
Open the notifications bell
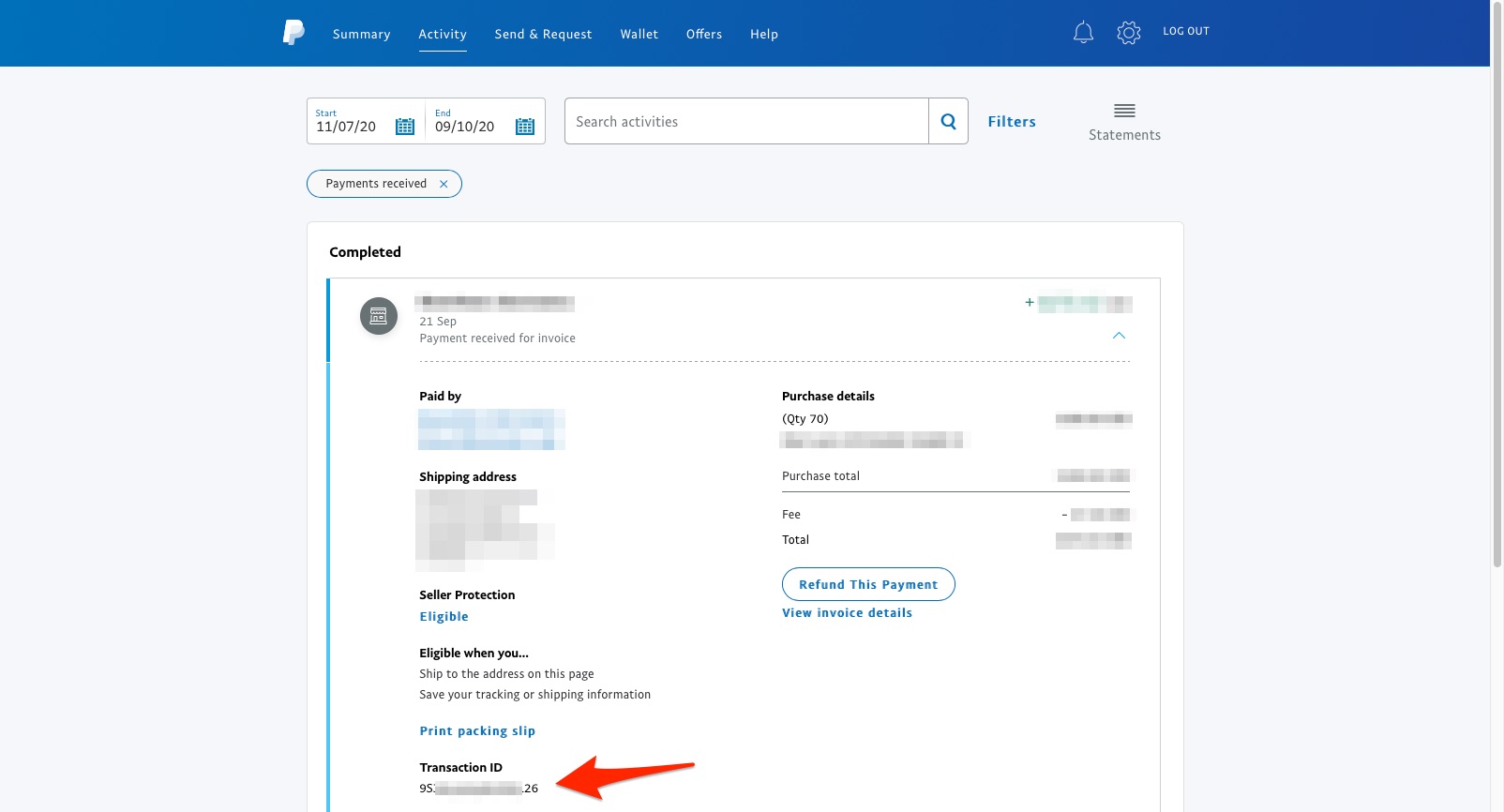1083,33
